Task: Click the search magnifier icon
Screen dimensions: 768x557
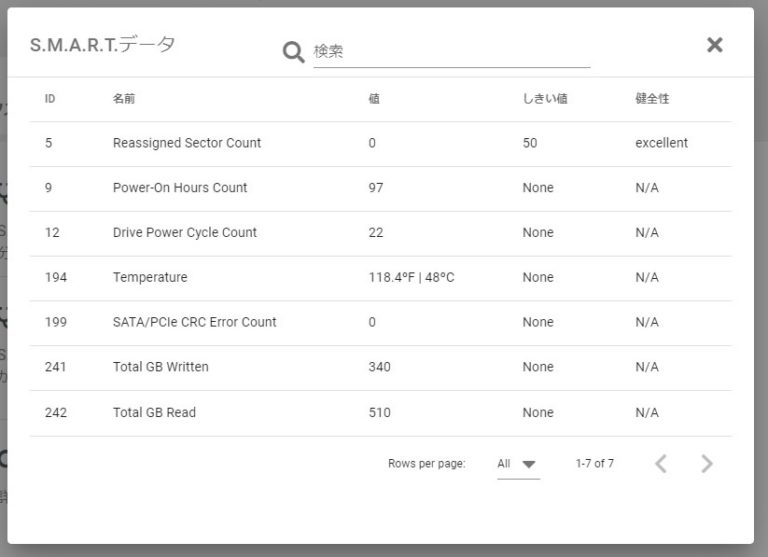Action: point(293,51)
